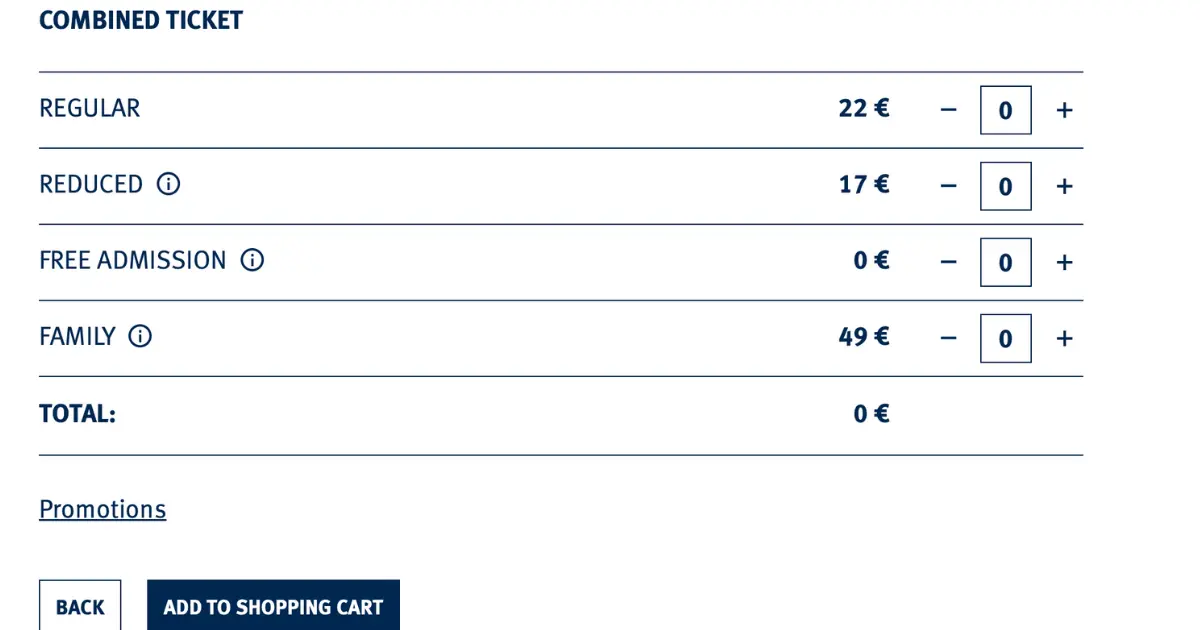Focus the Regular quantity field
The width and height of the screenshot is (1200, 630).
[x=1005, y=110]
